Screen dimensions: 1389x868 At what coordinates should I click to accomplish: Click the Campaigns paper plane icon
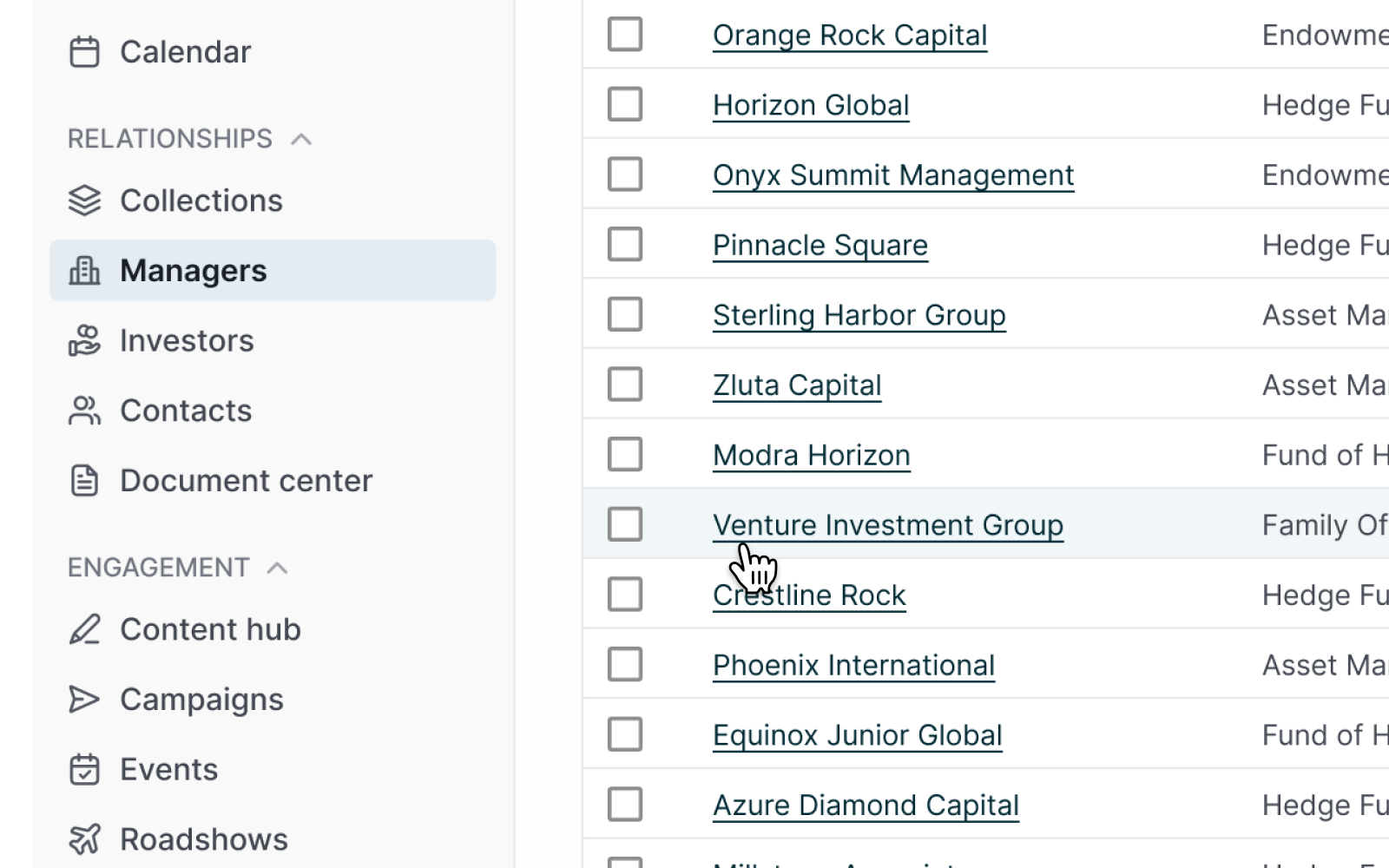[x=84, y=700]
